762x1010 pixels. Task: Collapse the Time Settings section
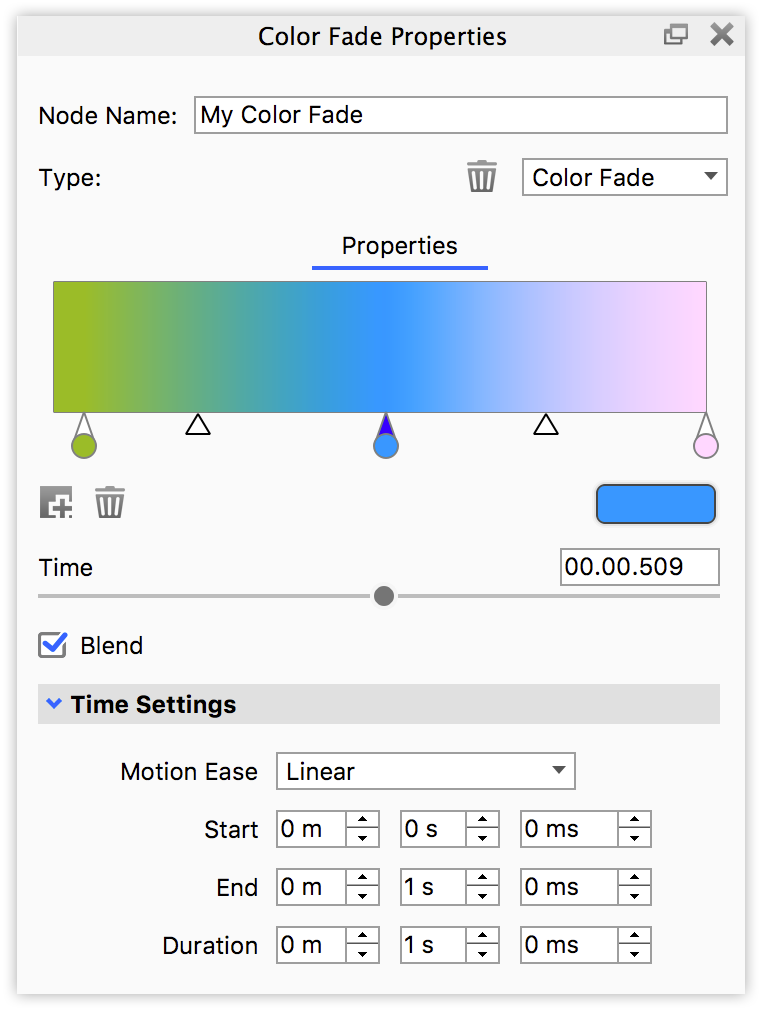pyautogui.click(x=54, y=704)
